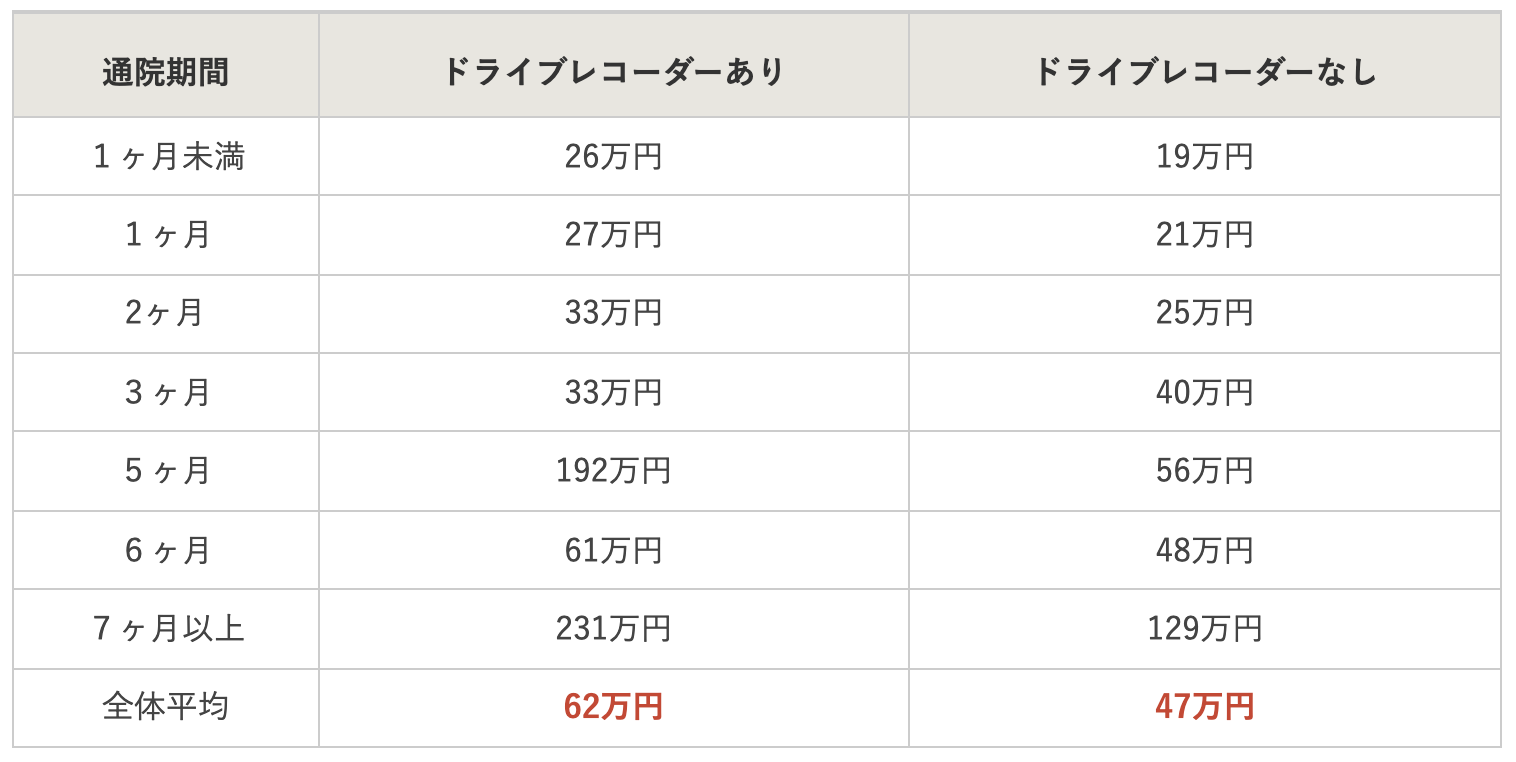The height and width of the screenshot is (762, 1516).
Task: Click the 21万円 cell
Action: tap(1204, 235)
